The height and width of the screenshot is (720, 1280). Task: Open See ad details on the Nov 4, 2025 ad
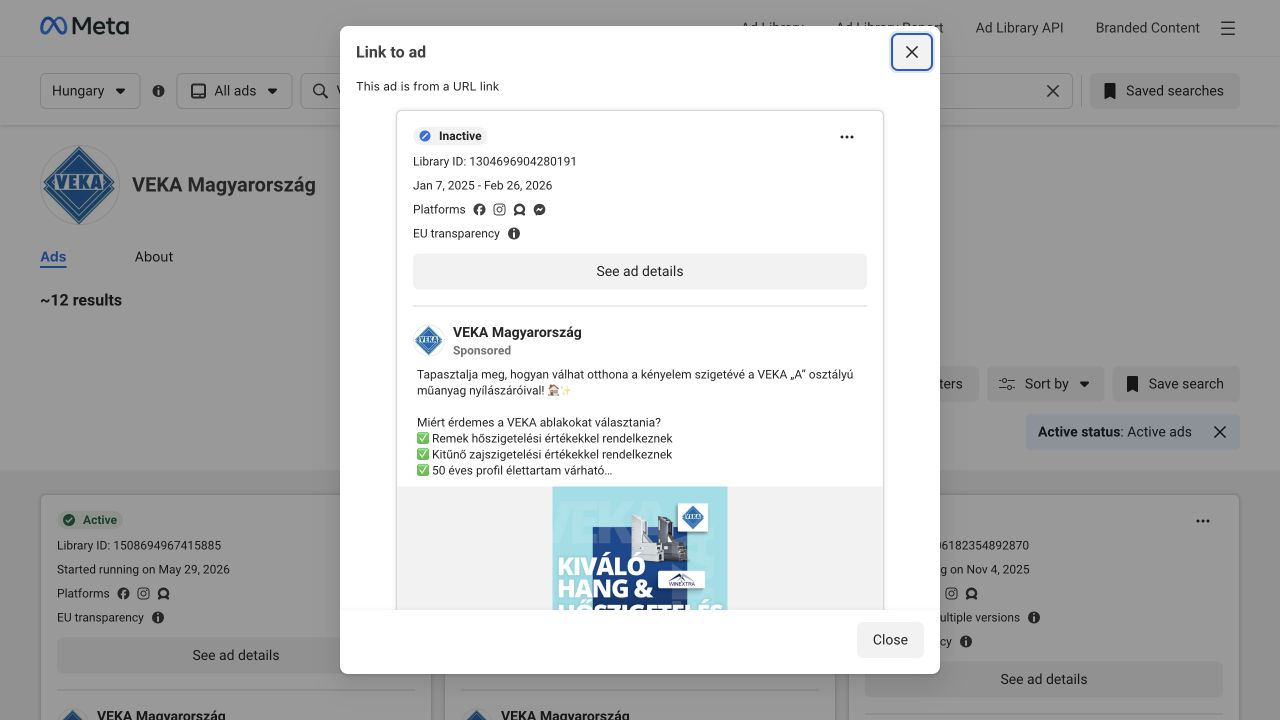pyautogui.click(x=1044, y=679)
